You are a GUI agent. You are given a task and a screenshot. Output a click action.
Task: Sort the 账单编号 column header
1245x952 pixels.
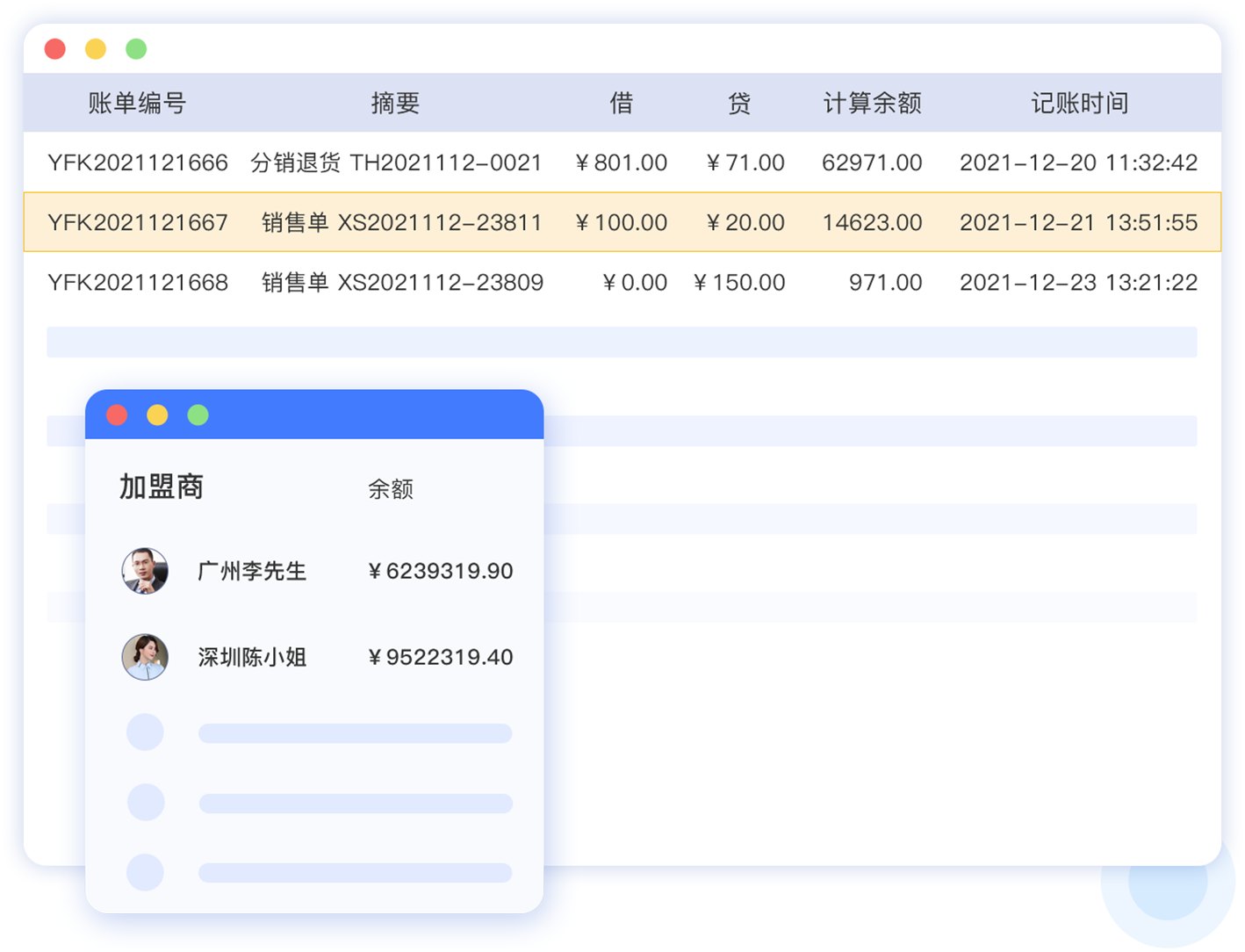pyautogui.click(x=136, y=103)
